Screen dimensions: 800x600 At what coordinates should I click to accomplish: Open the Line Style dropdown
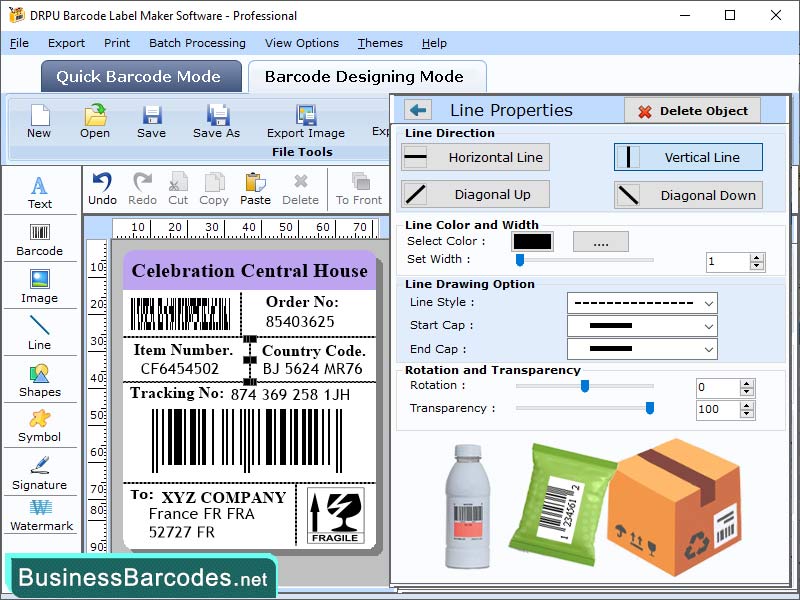[641, 302]
